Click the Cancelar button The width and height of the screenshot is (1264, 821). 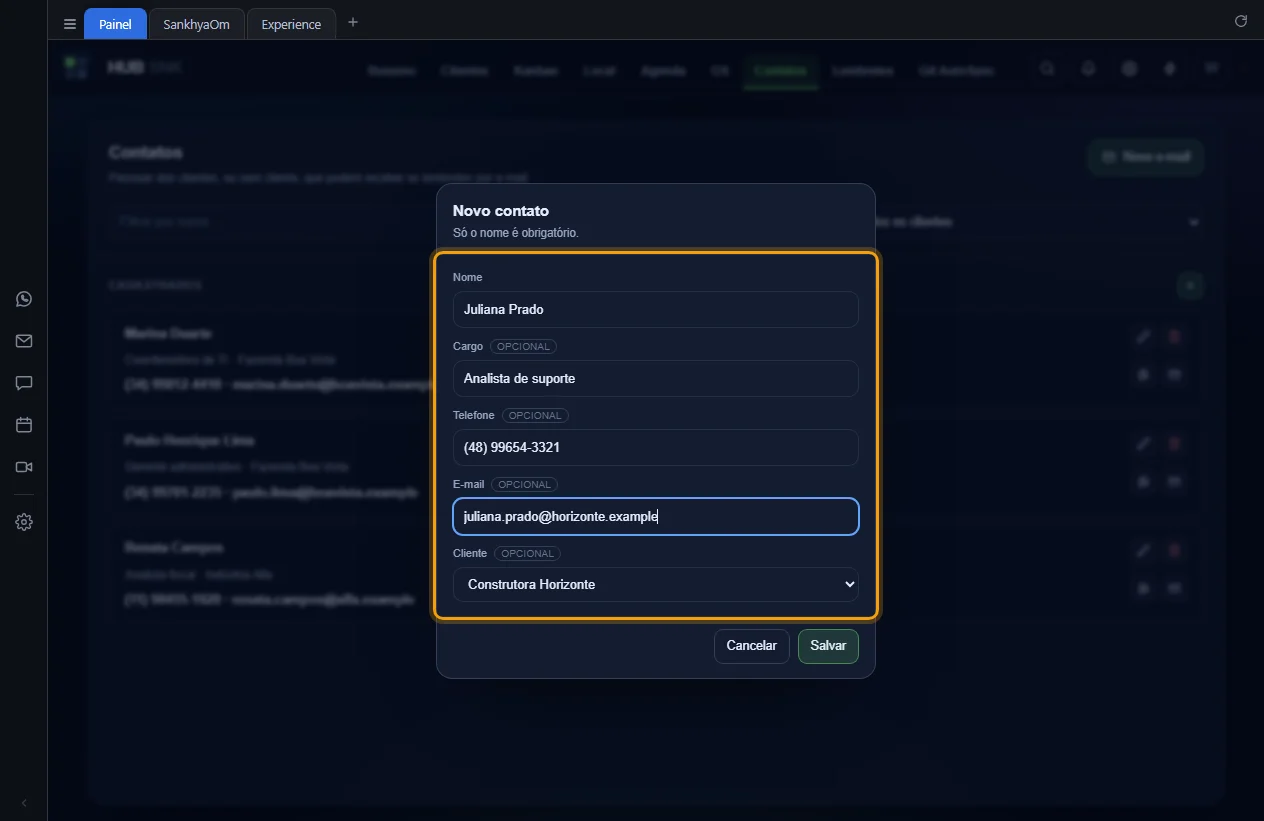point(752,646)
